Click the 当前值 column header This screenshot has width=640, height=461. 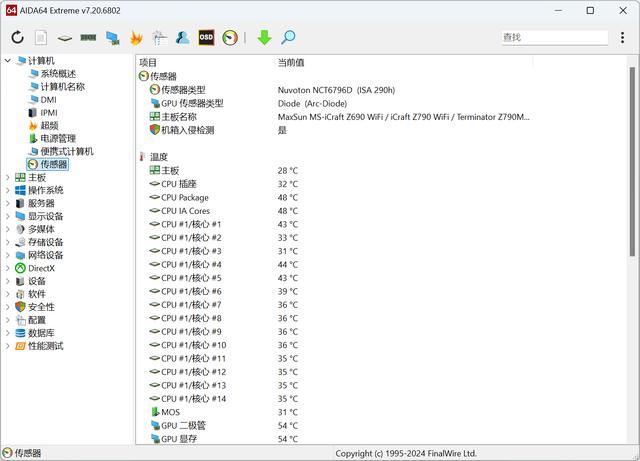coord(290,62)
